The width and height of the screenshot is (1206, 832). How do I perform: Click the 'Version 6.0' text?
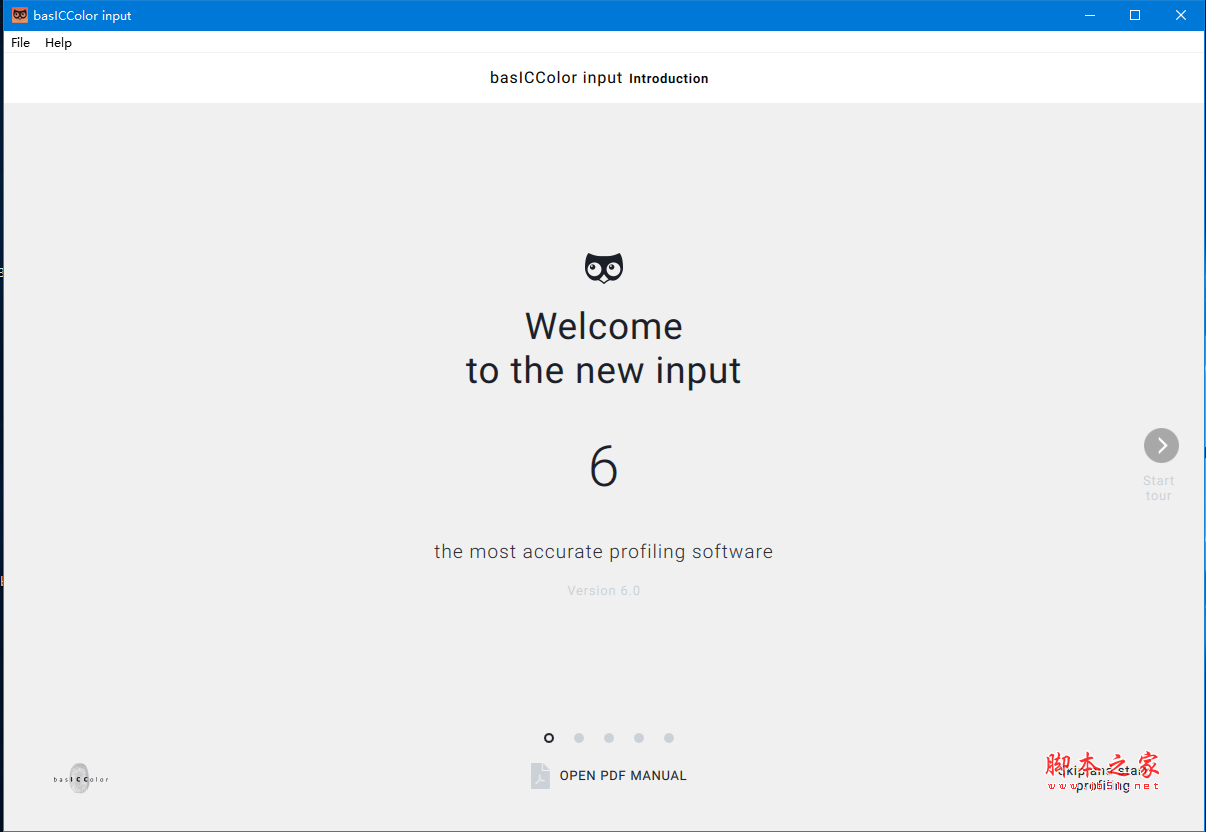tap(604, 591)
